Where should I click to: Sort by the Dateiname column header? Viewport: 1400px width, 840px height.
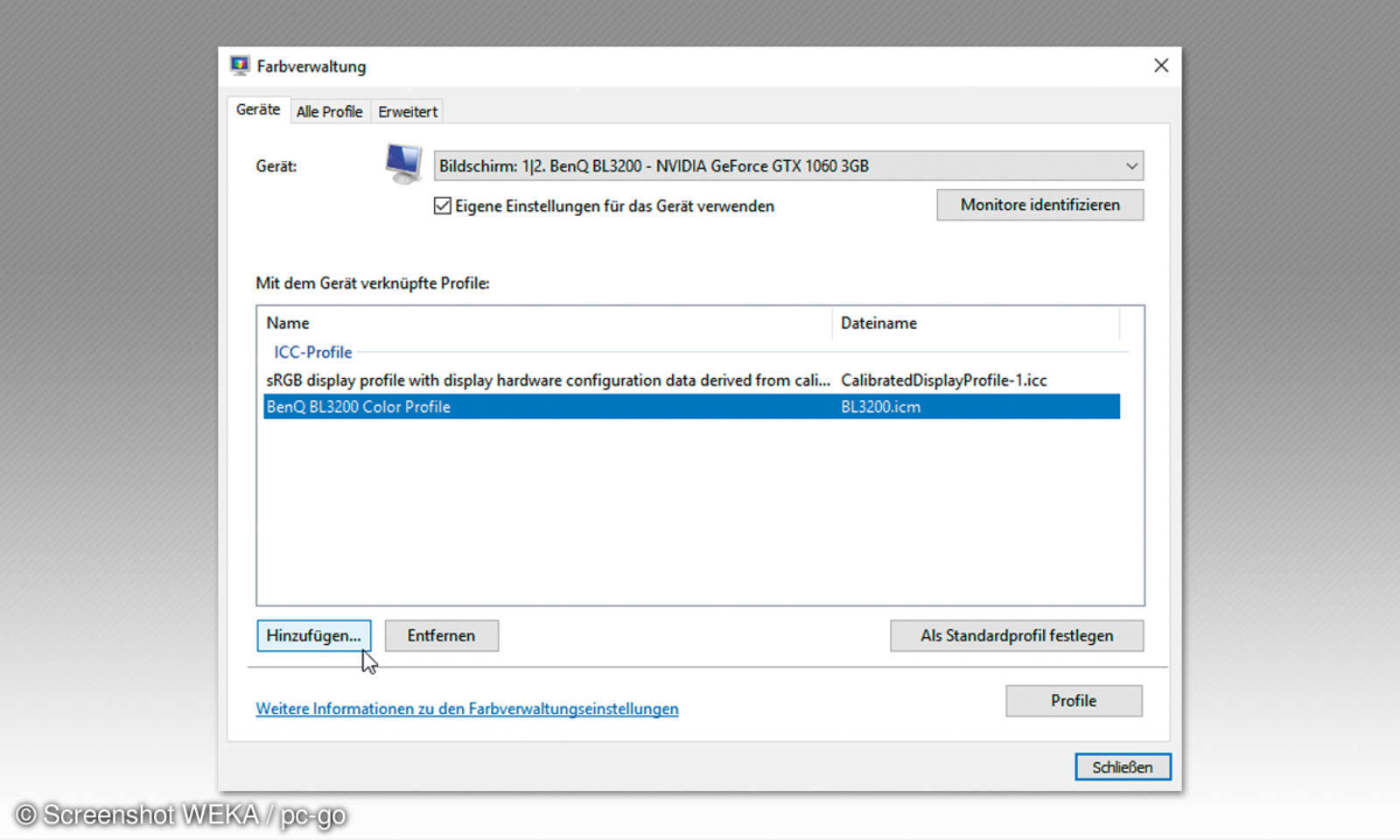tap(878, 323)
